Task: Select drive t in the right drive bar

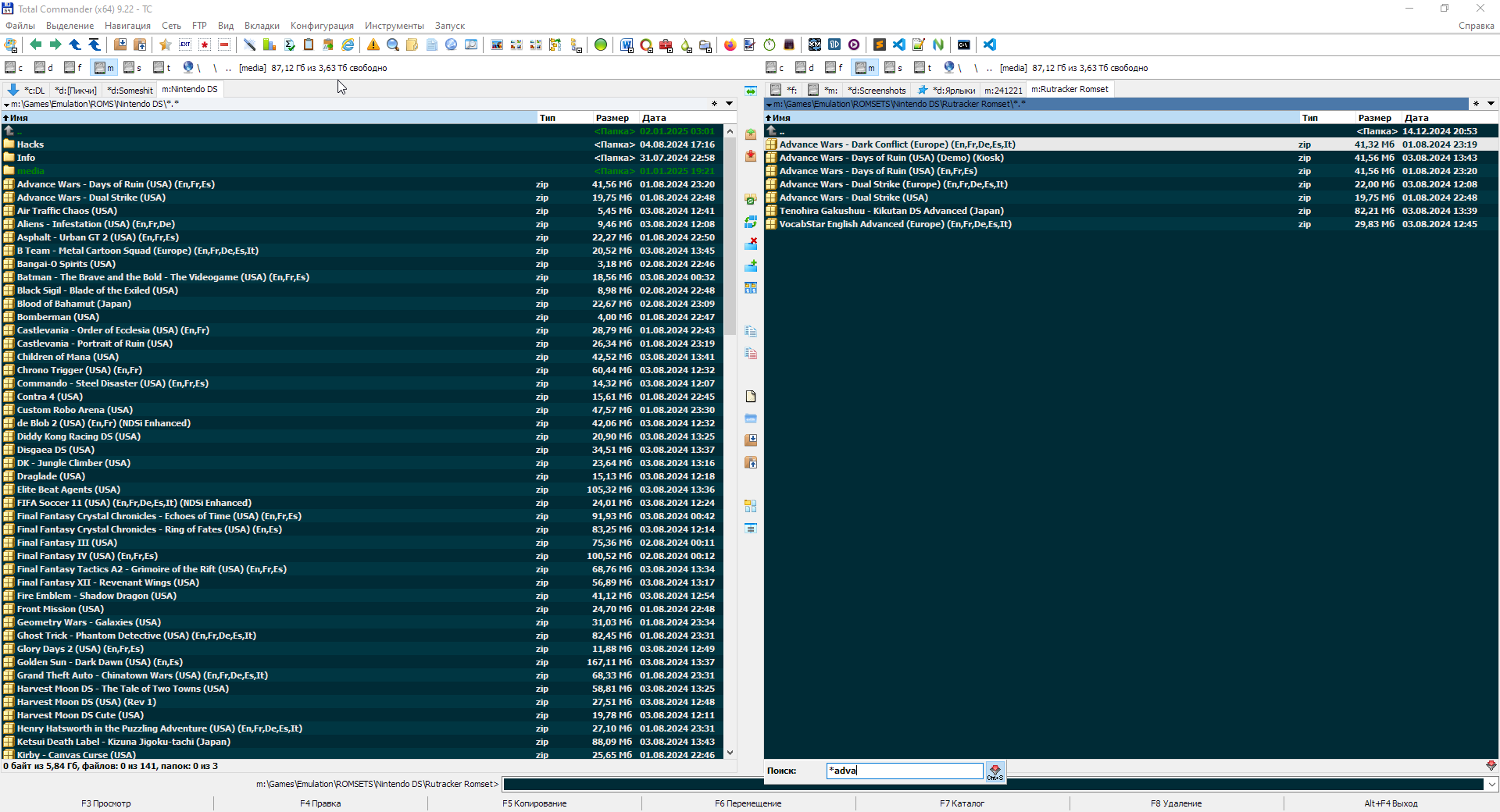Action: click(x=923, y=68)
